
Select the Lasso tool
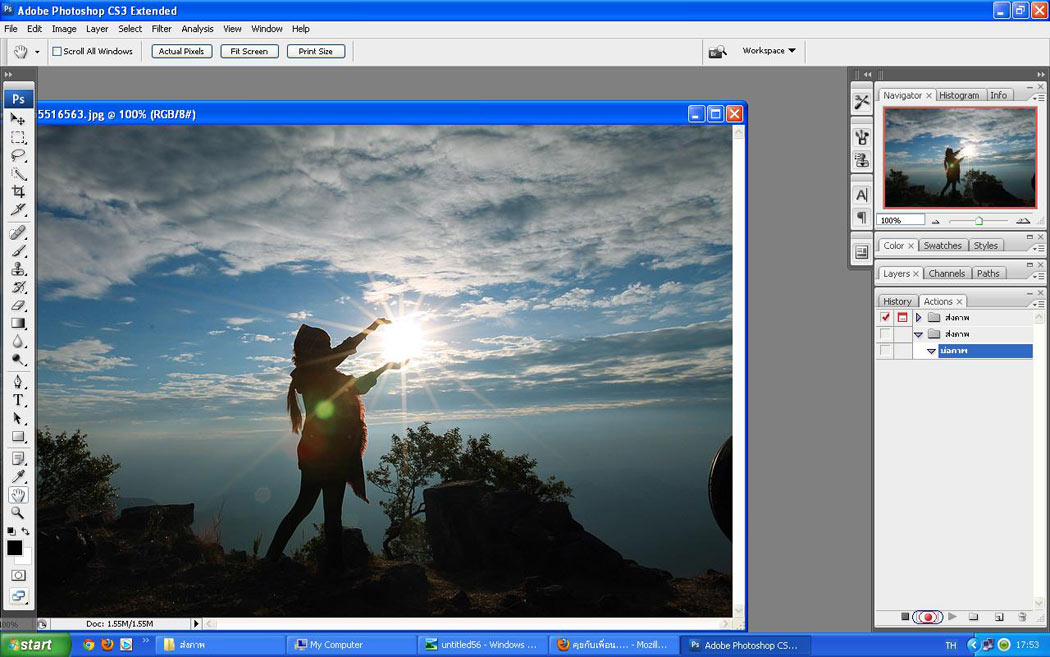tap(18, 156)
